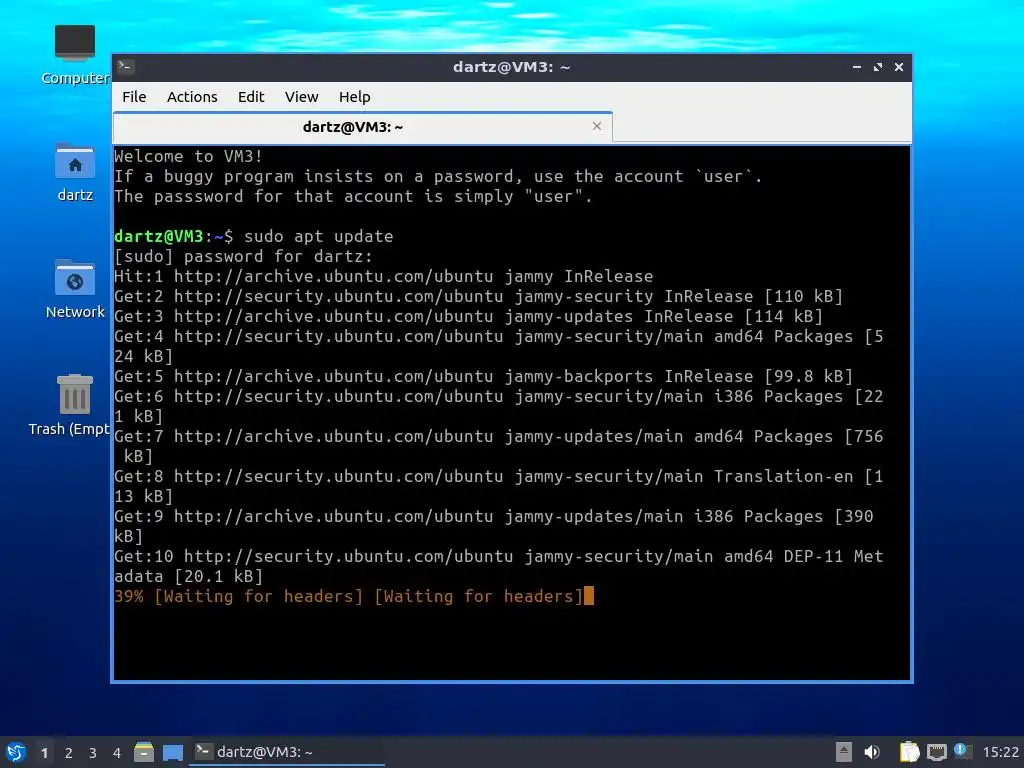Viewport: 1024px width, 768px height.
Task: Click the '39% [Waiting for headers]' progress line
Action: [353, 596]
